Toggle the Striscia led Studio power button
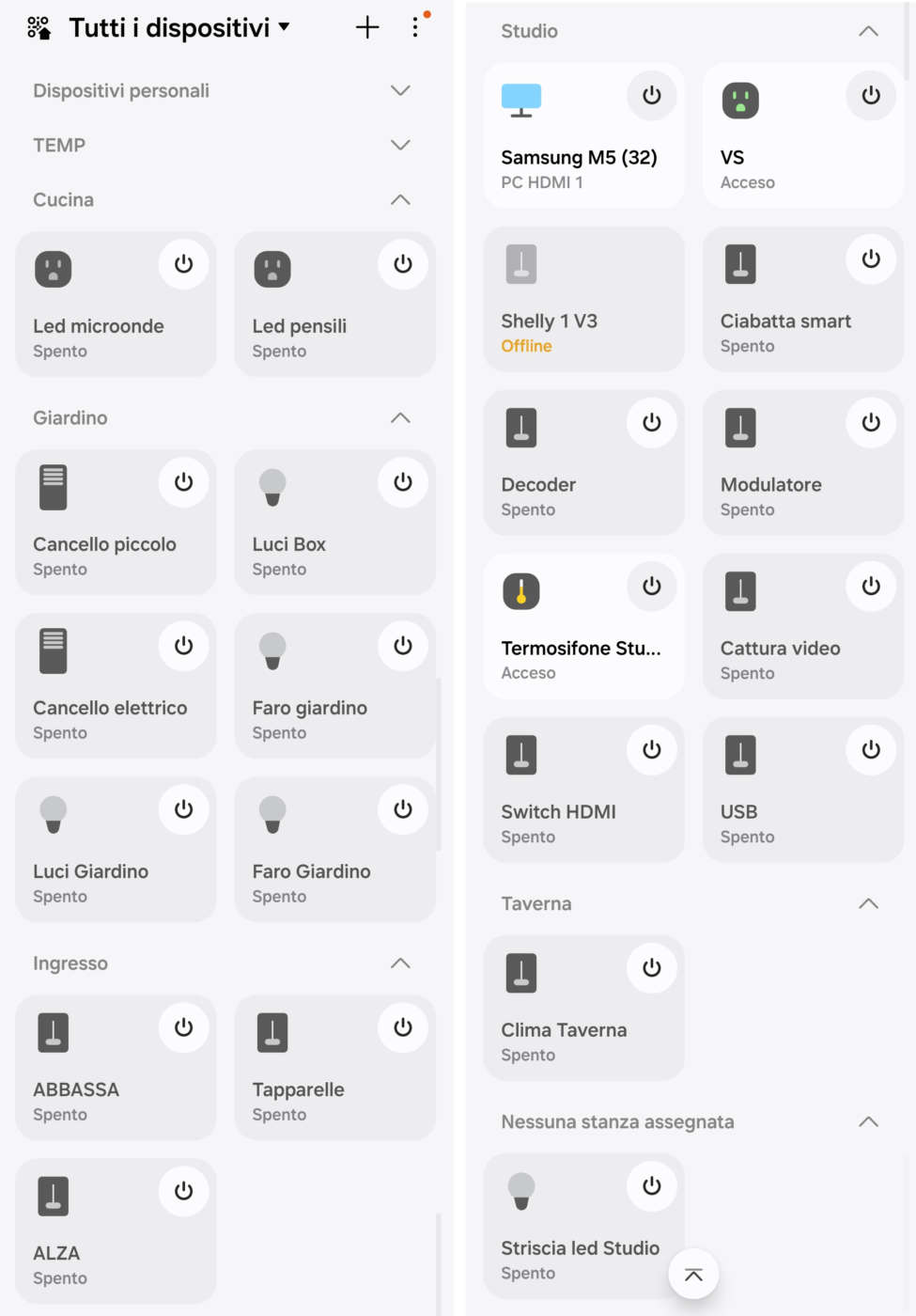The width and height of the screenshot is (916, 1316). (x=652, y=1186)
